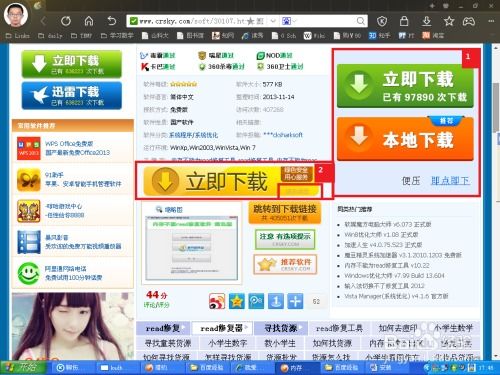
Task: Go to the browser home page icon
Action: pos(89,21)
